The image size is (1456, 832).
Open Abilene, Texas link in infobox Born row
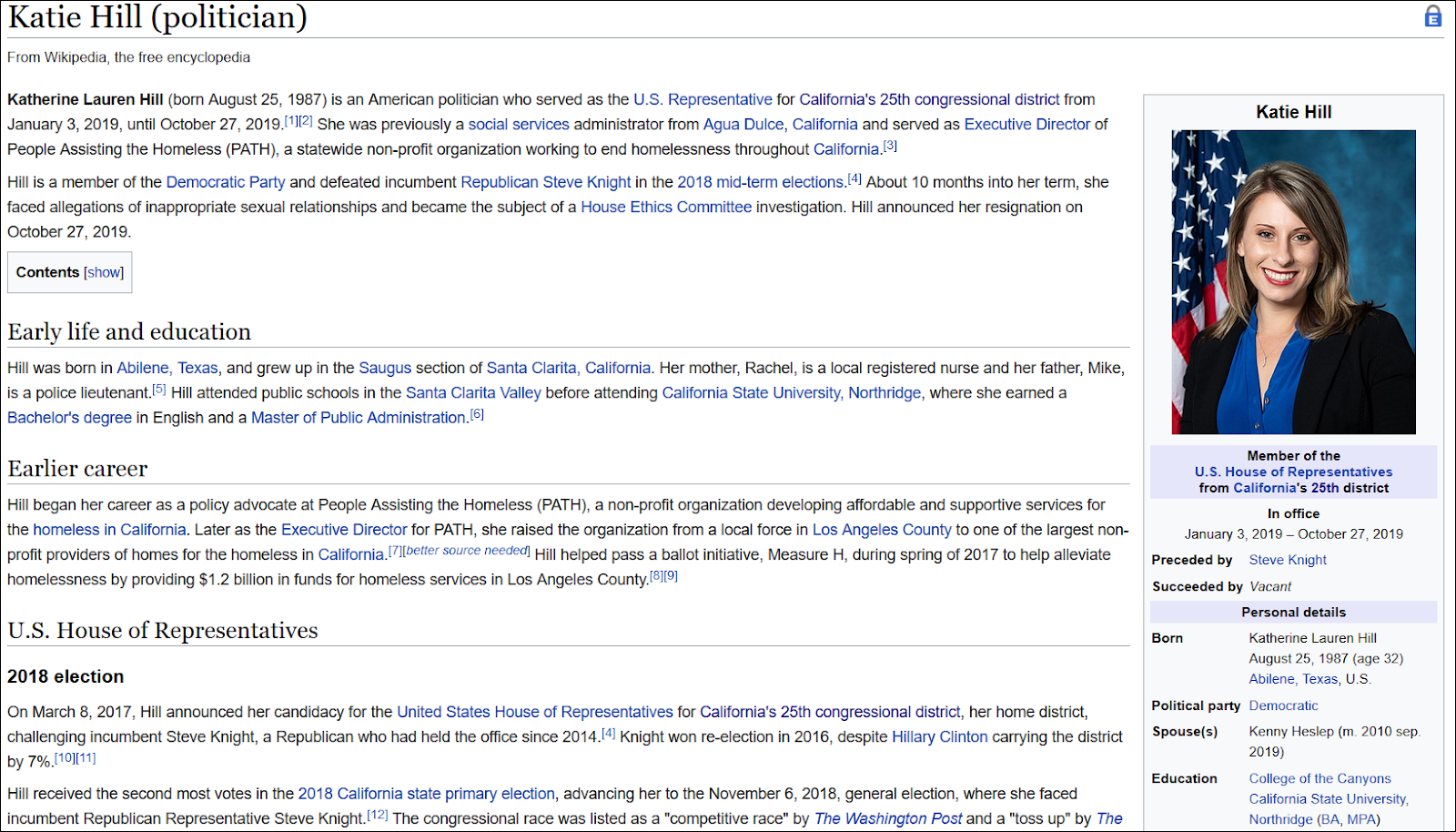[x=1294, y=679]
